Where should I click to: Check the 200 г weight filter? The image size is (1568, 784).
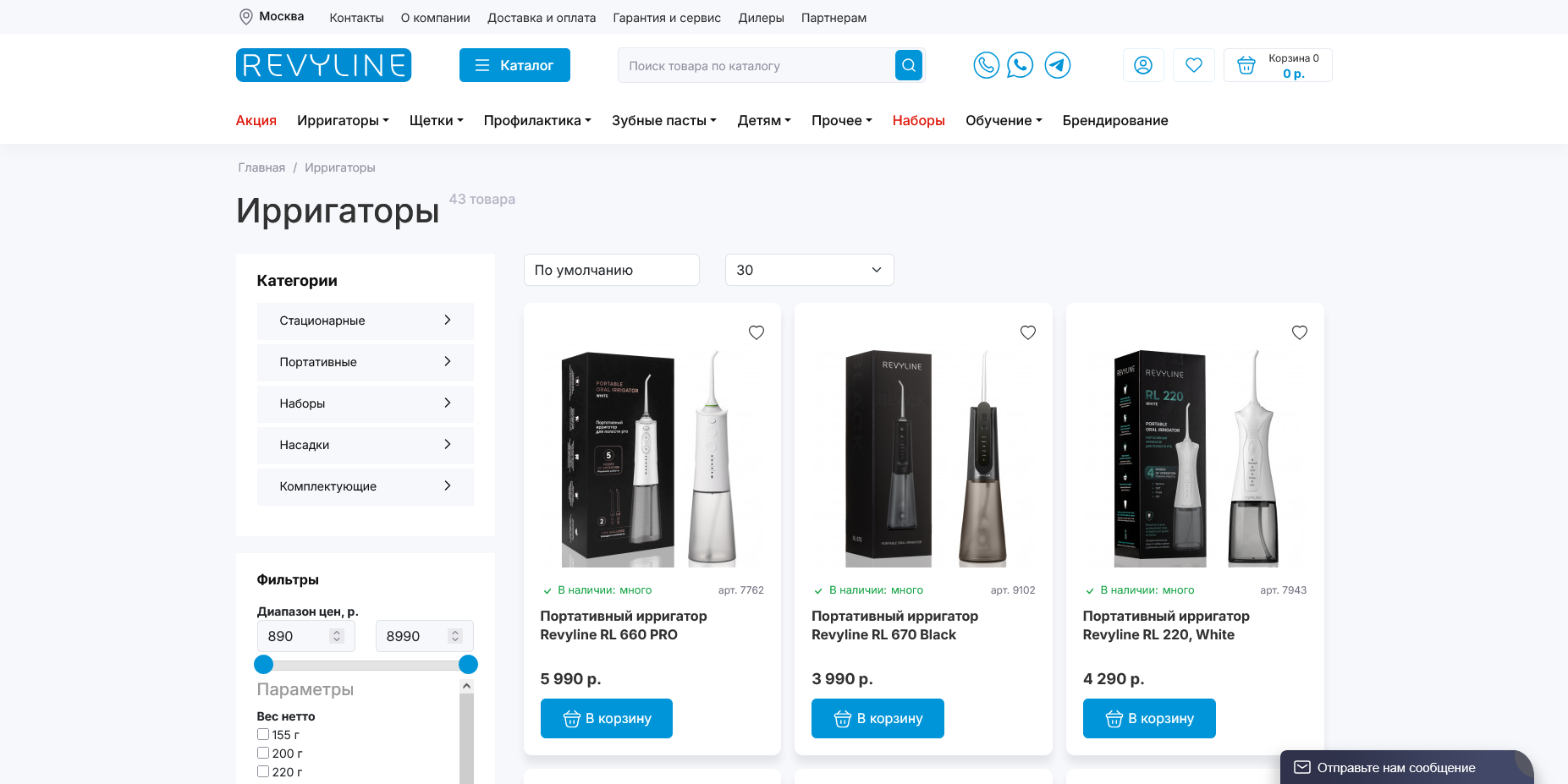pyautogui.click(x=263, y=754)
